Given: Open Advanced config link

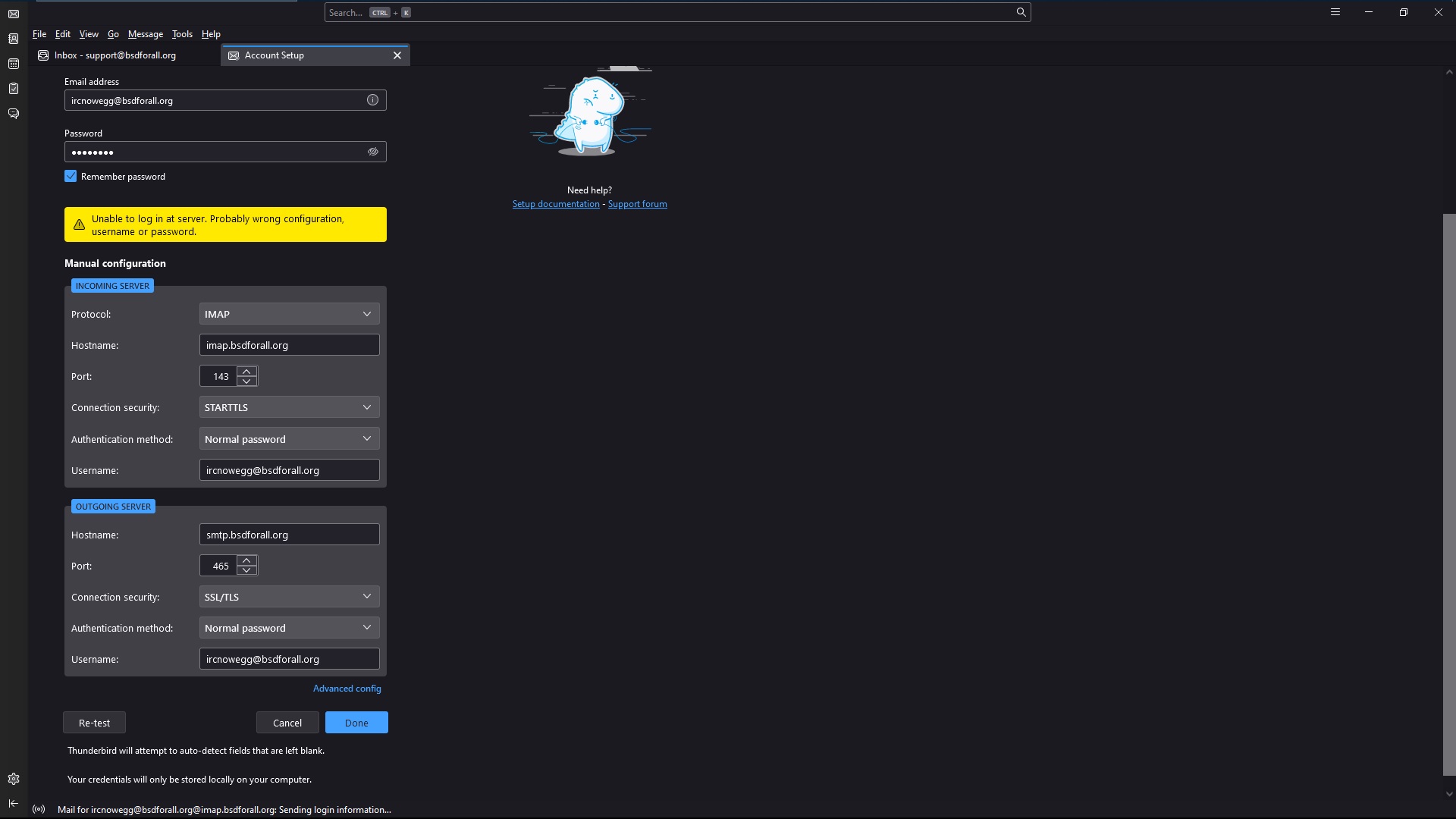Looking at the screenshot, I should click(x=347, y=689).
